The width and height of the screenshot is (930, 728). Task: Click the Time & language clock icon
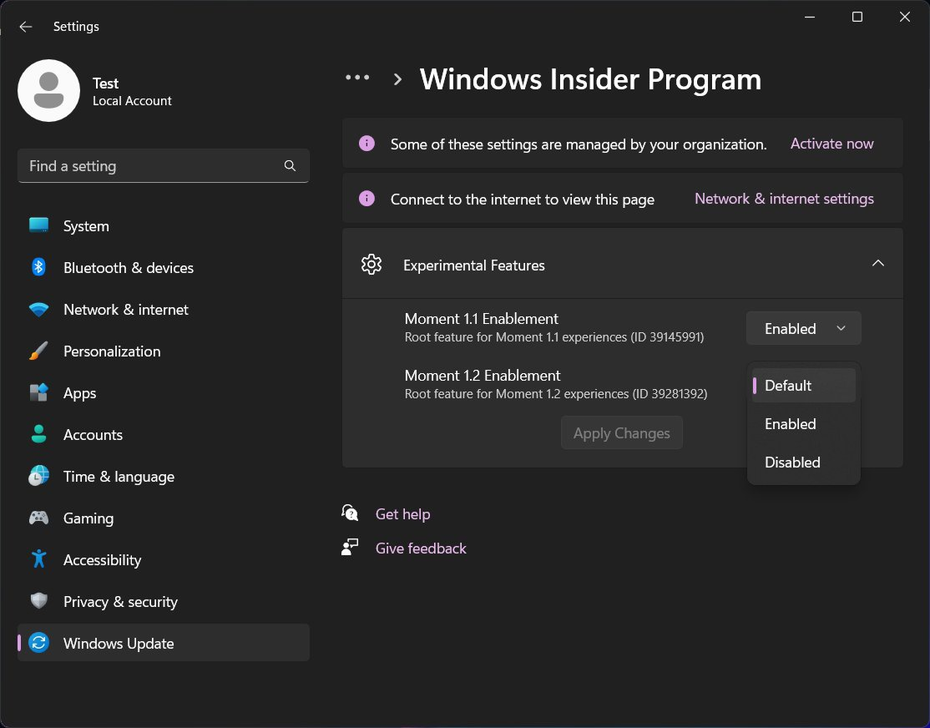pyautogui.click(x=38, y=477)
